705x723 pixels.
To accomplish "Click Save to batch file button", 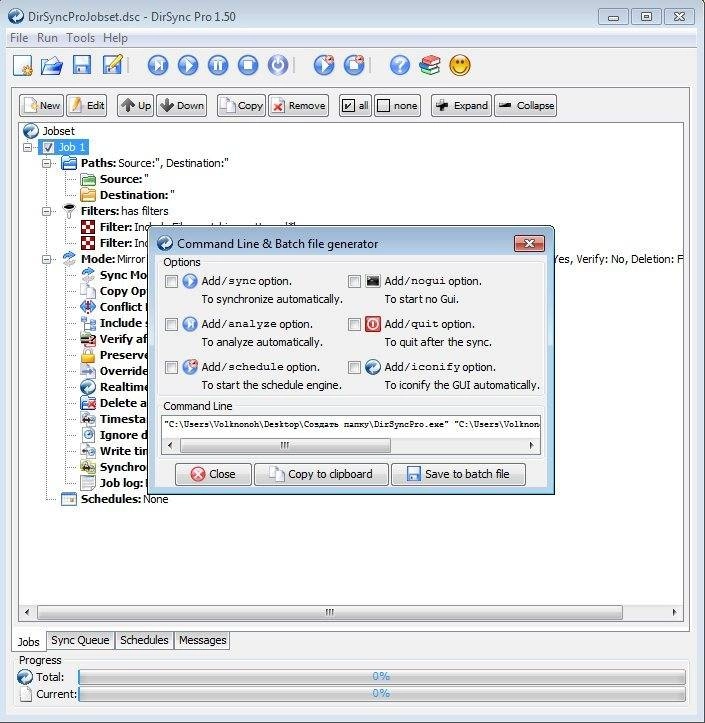I will pyautogui.click(x=458, y=474).
